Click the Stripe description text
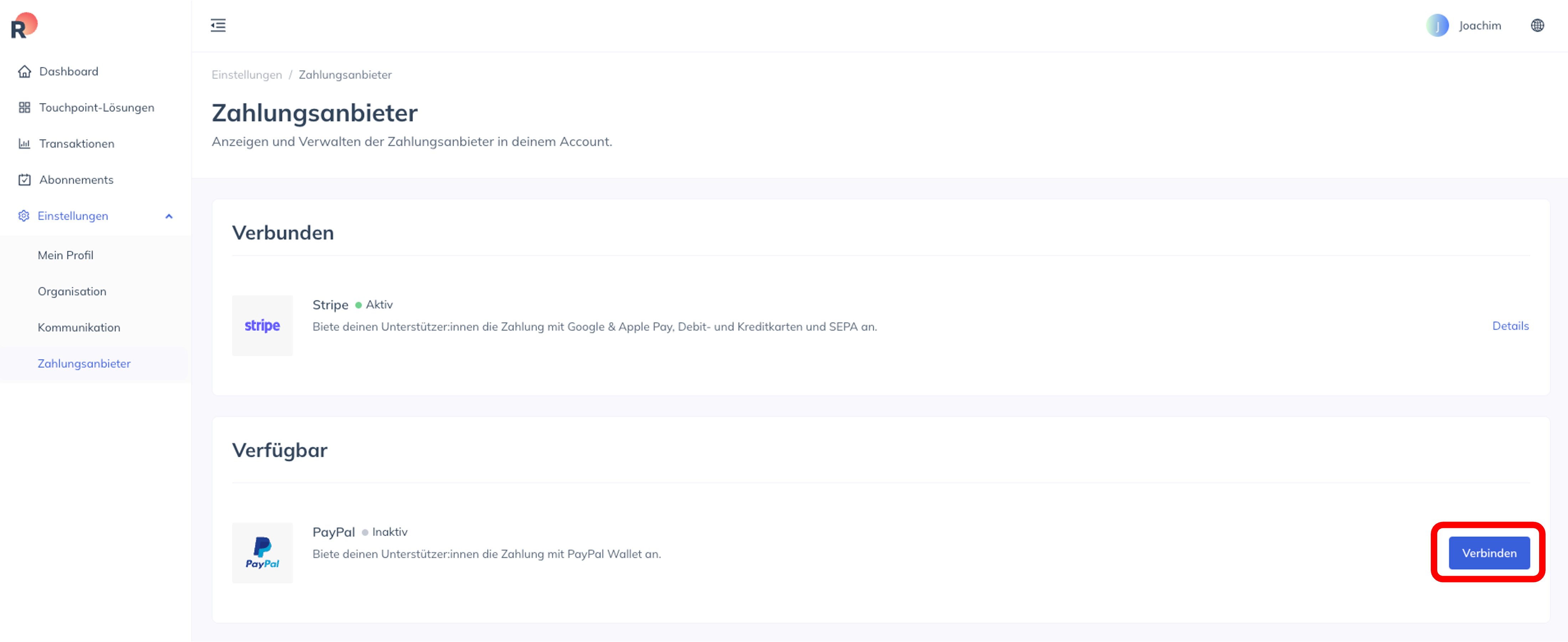Viewport: 1568px width, 642px height. click(595, 327)
